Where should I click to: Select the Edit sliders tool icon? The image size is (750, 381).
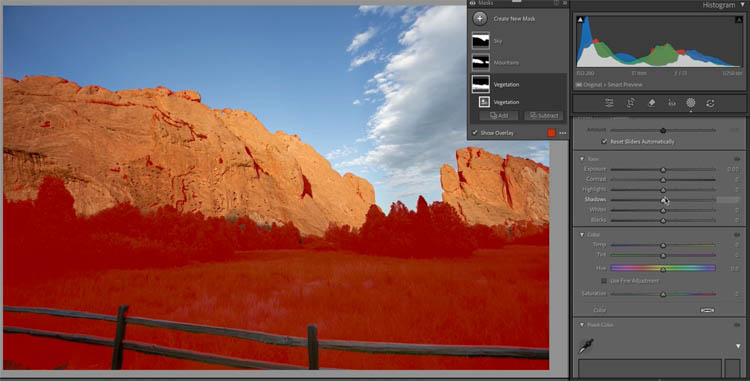(x=609, y=103)
